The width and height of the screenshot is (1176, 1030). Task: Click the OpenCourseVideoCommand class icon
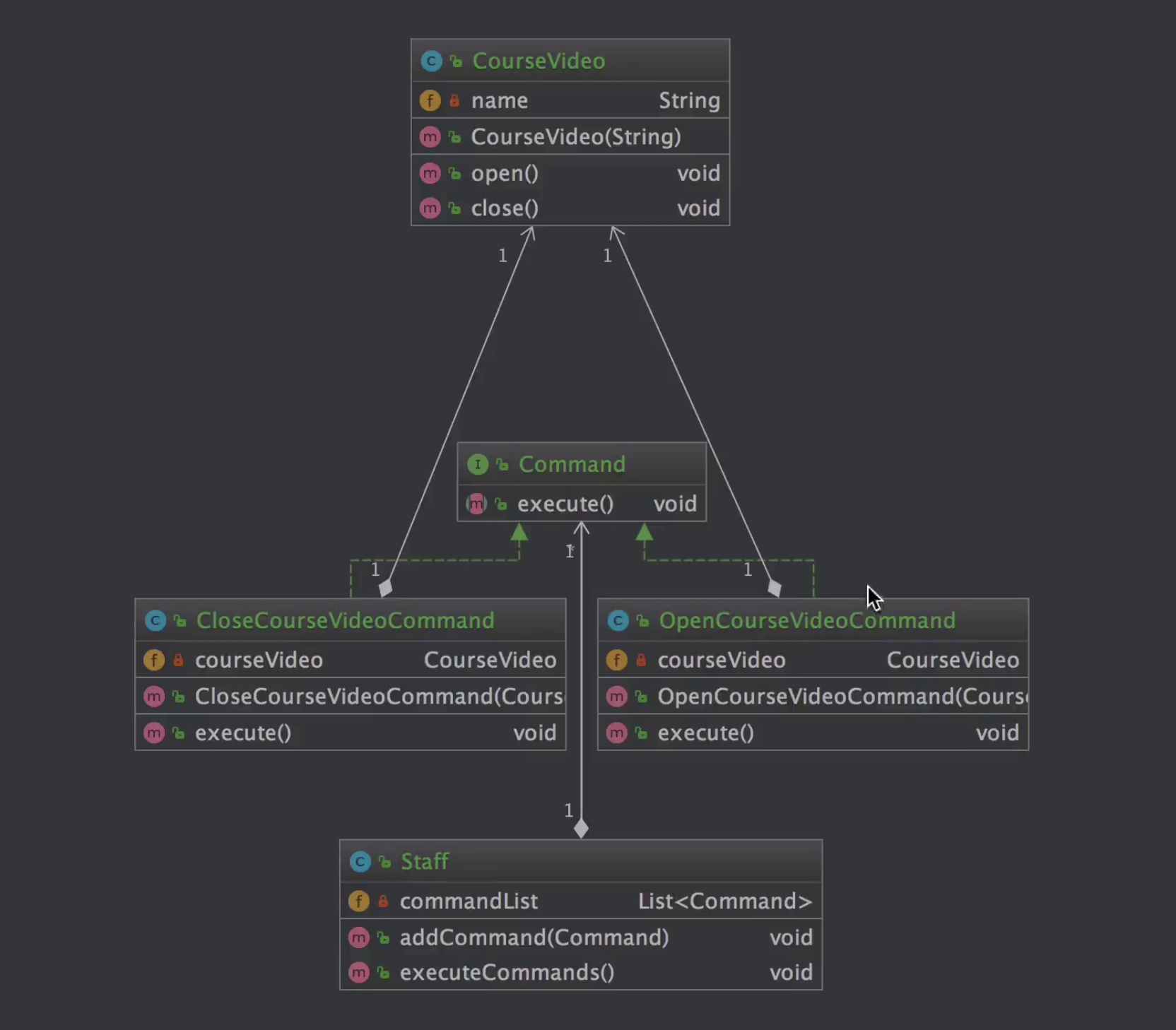coord(618,621)
